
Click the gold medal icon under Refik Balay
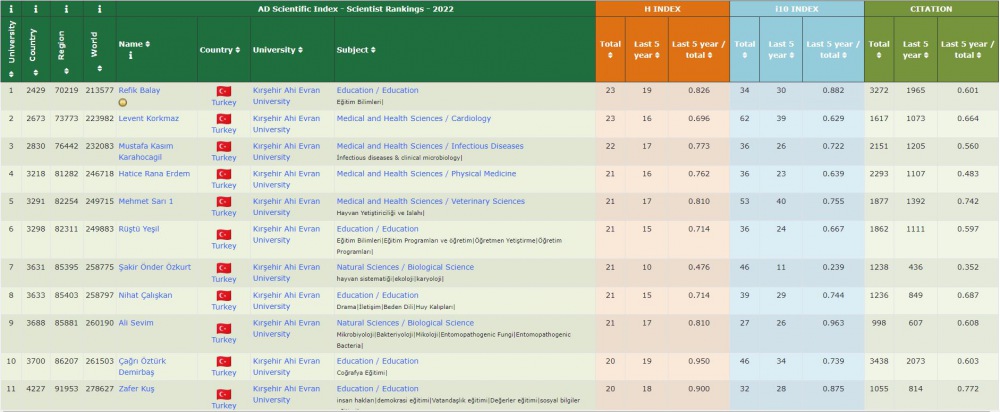[x=123, y=102]
